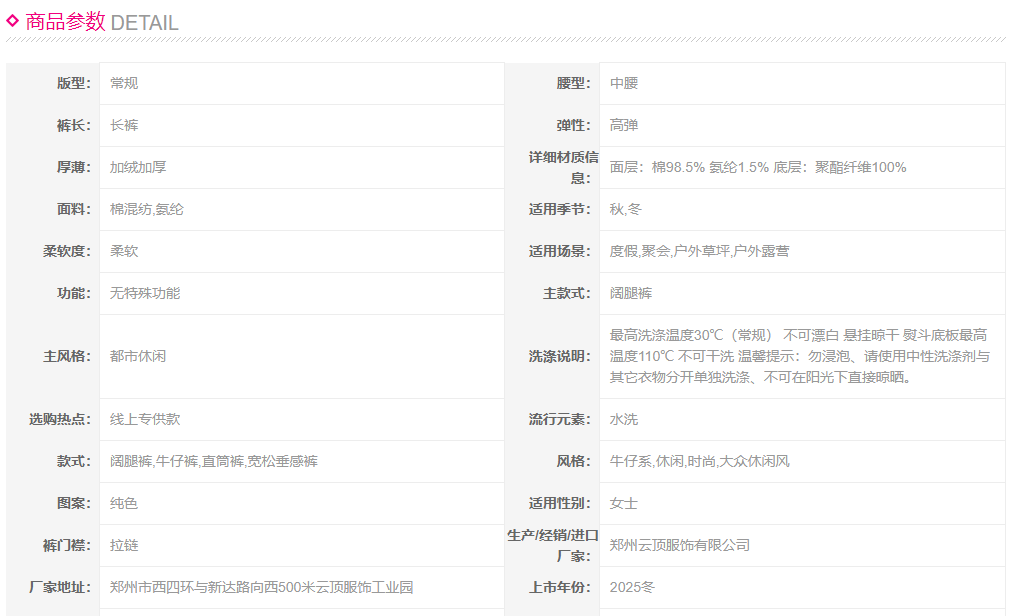Click the 洗涤说明 washing instructions paragraph
This screenshot has height=616, width=1017.
(799, 356)
